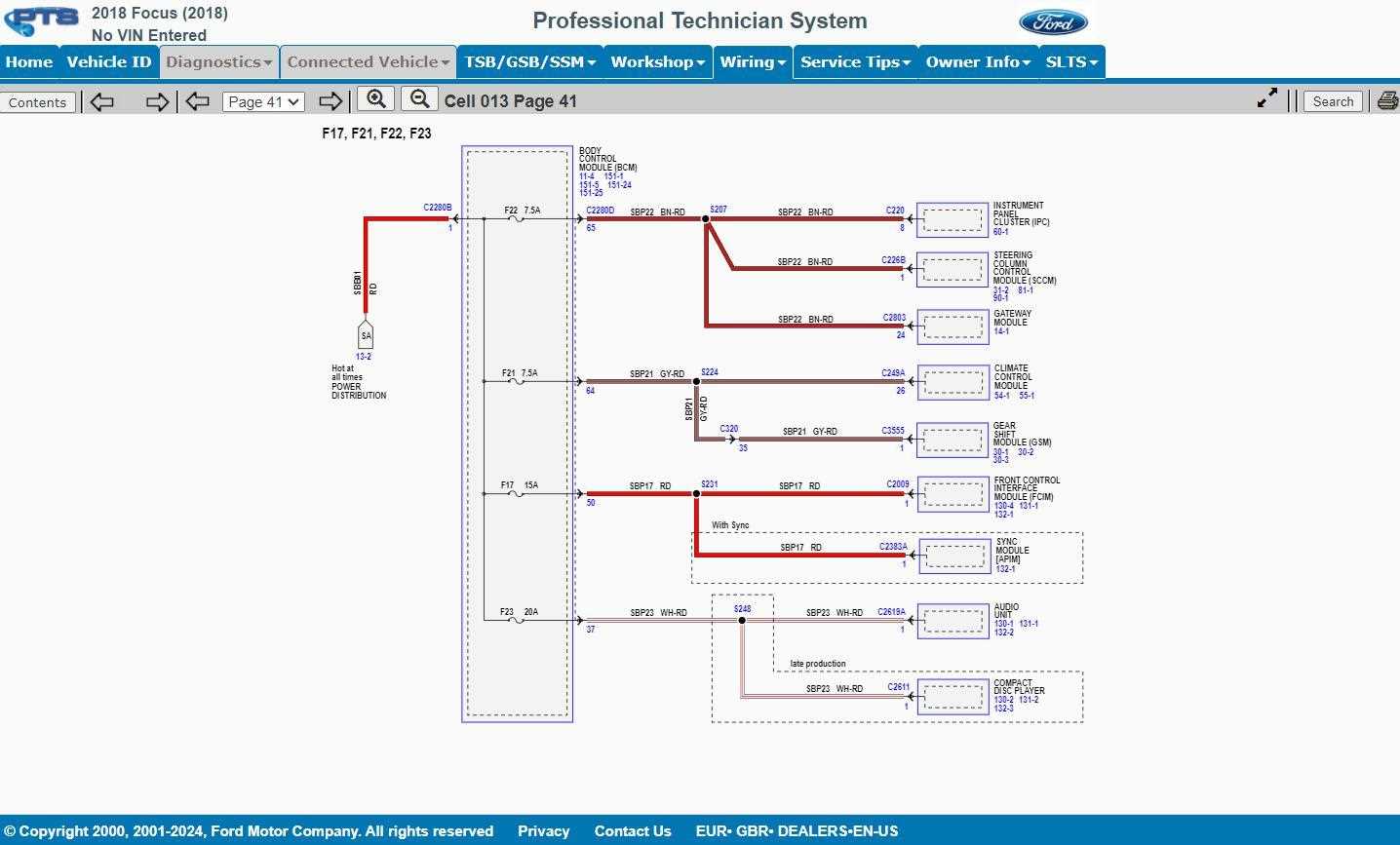This screenshot has height=845, width=1400.
Task: Expand diagram to full screen with the diagonal arrows icon
Action: coord(1266,99)
